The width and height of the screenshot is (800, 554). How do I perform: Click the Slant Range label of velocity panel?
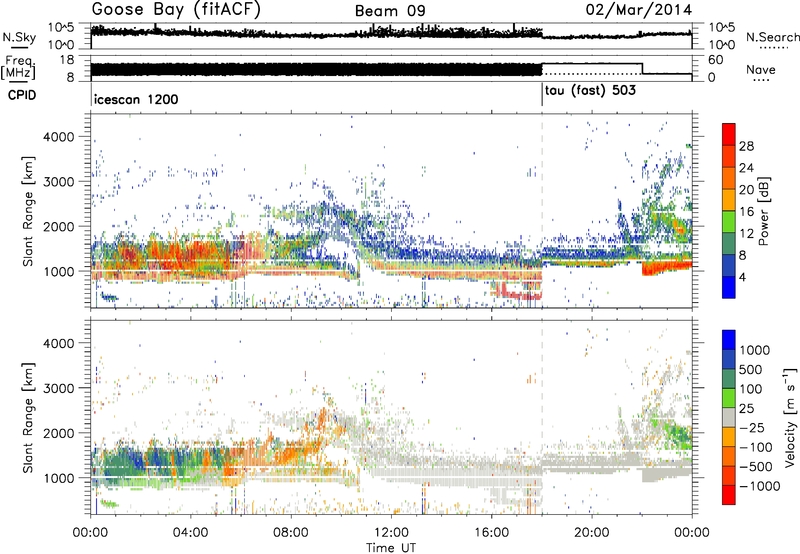(x=28, y=417)
